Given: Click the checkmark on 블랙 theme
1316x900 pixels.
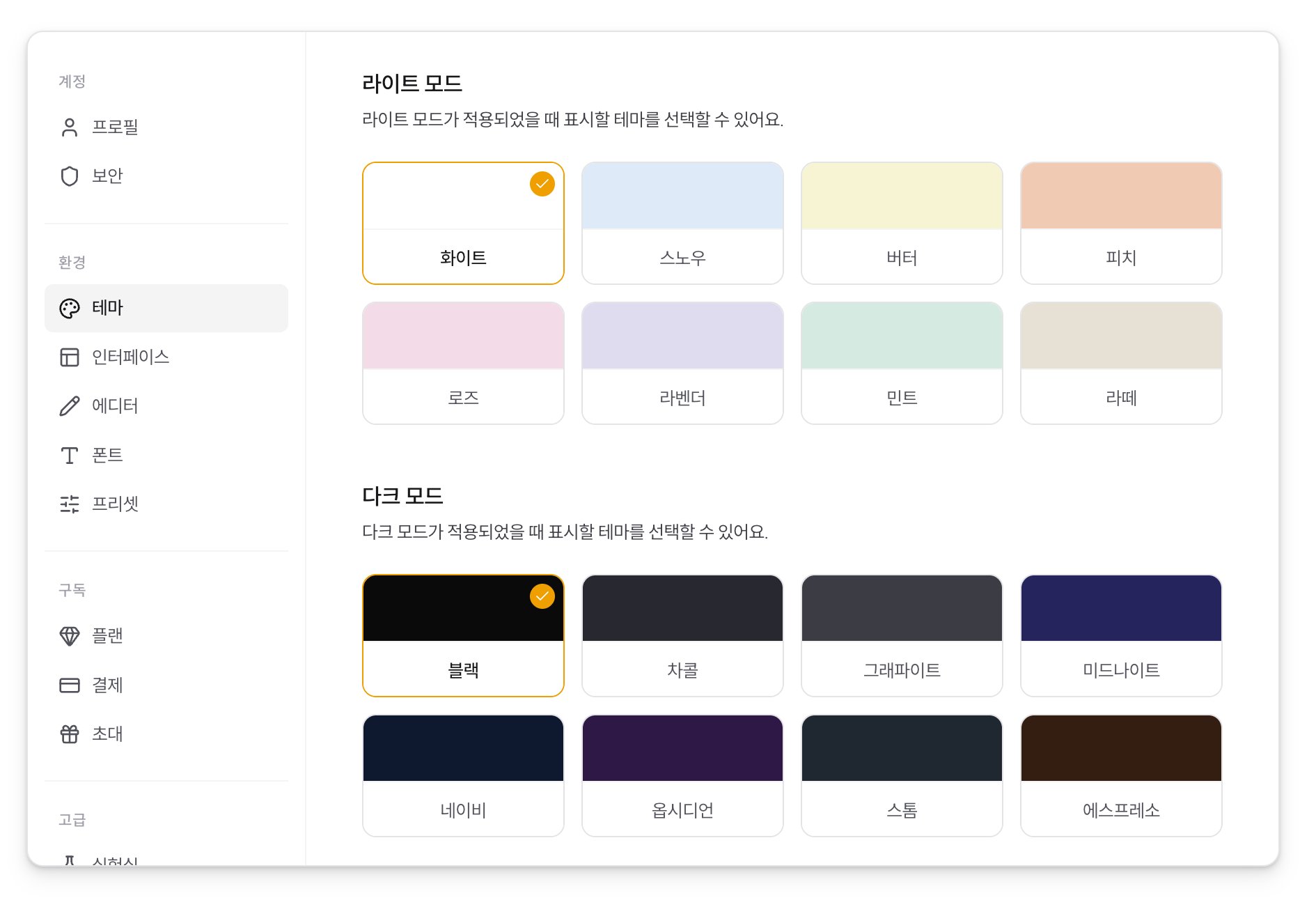Looking at the screenshot, I should pyautogui.click(x=542, y=596).
